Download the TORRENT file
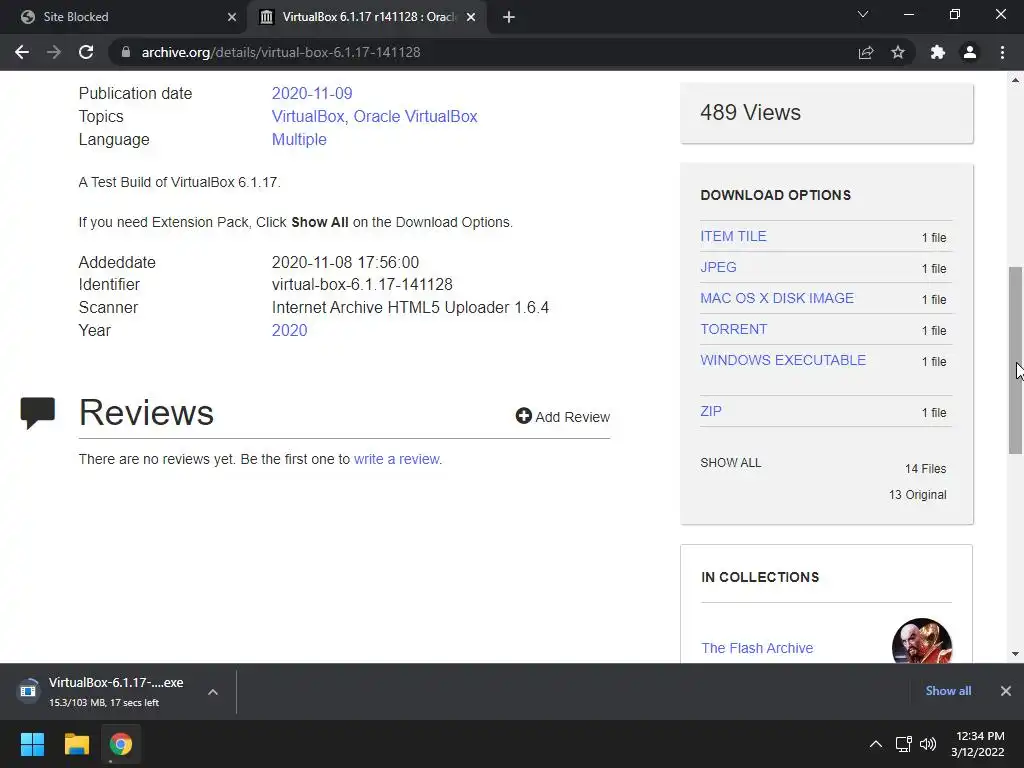 tap(733, 329)
